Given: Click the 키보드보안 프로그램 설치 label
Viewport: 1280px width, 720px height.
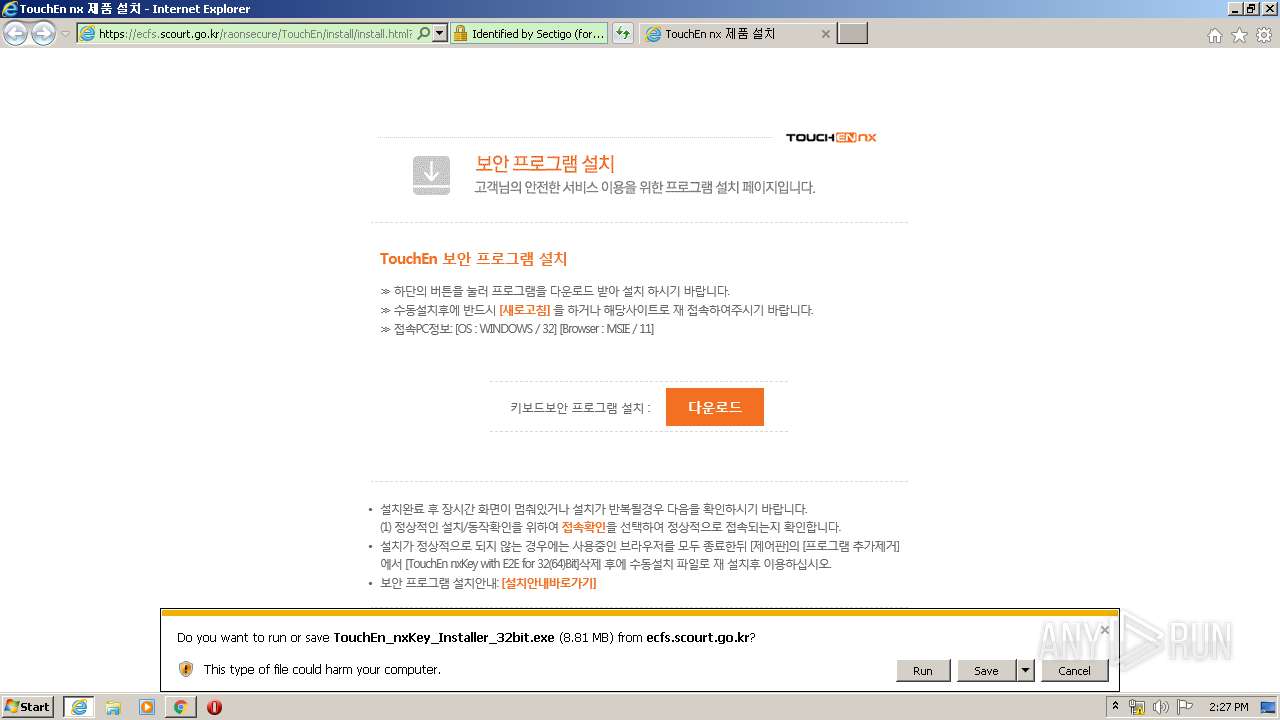Looking at the screenshot, I should coord(580,408).
